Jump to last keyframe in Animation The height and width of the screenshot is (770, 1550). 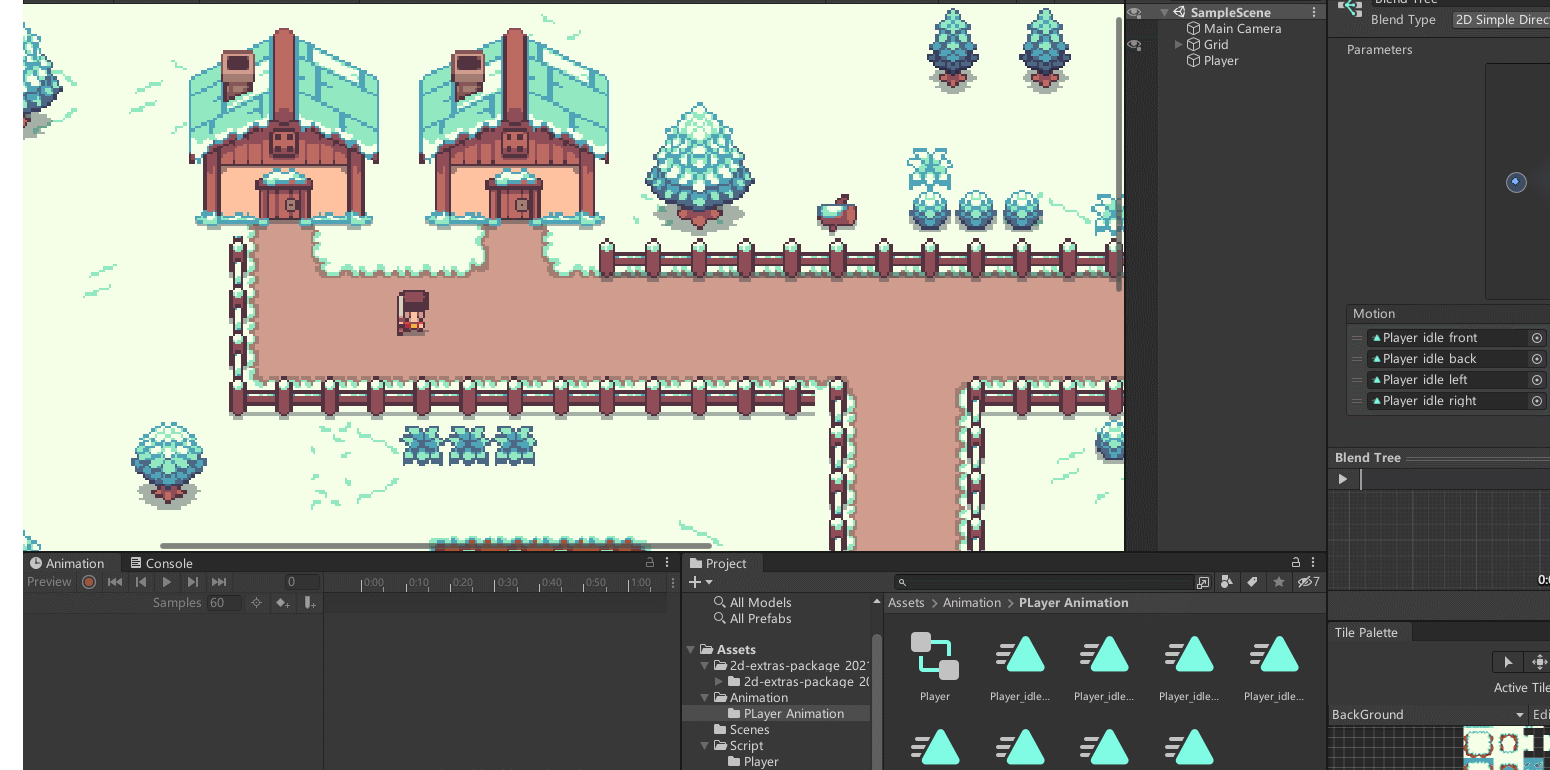click(x=219, y=582)
